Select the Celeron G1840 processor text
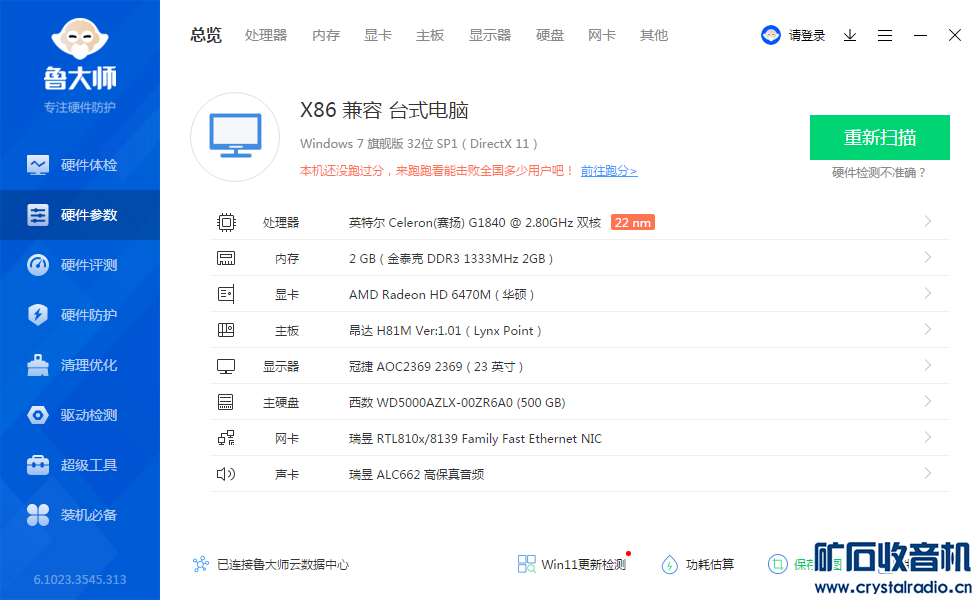 (x=474, y=222)
